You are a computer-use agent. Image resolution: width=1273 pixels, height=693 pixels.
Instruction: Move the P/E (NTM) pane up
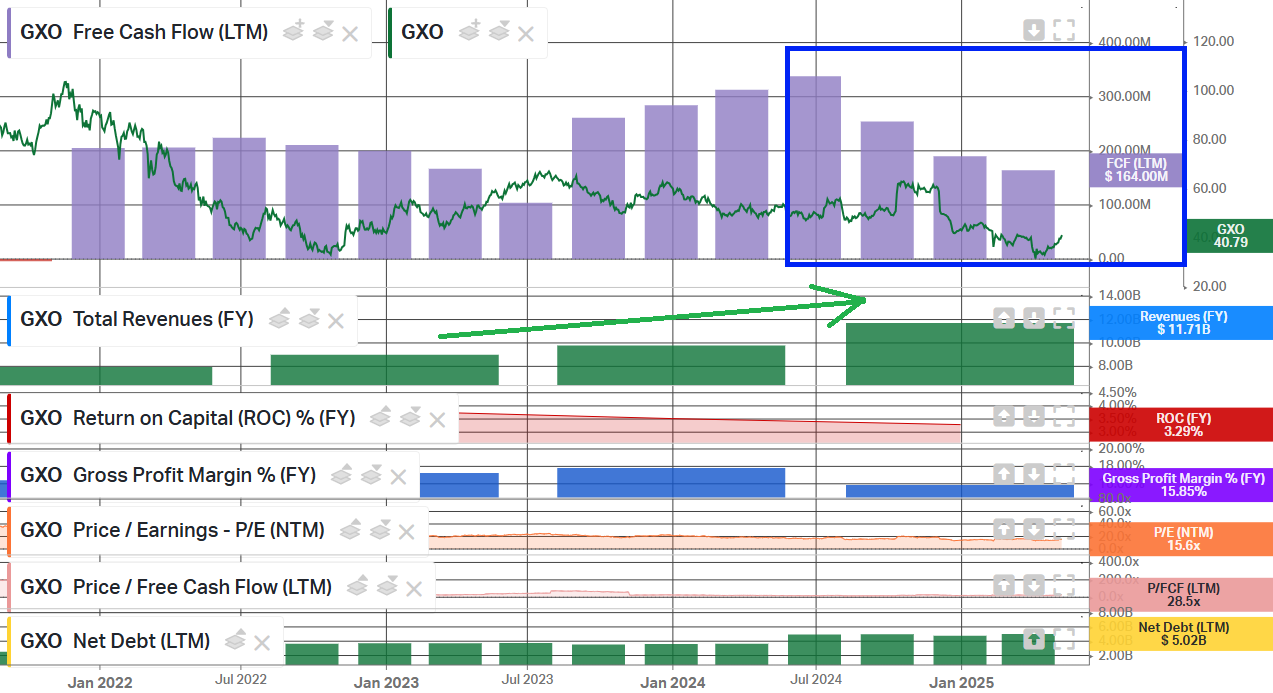(x=1004, y=529)
